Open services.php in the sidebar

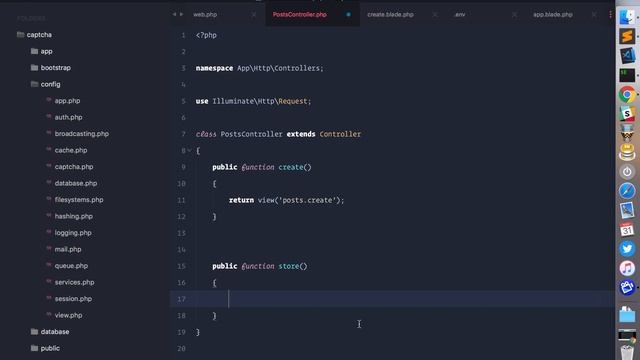74,282
